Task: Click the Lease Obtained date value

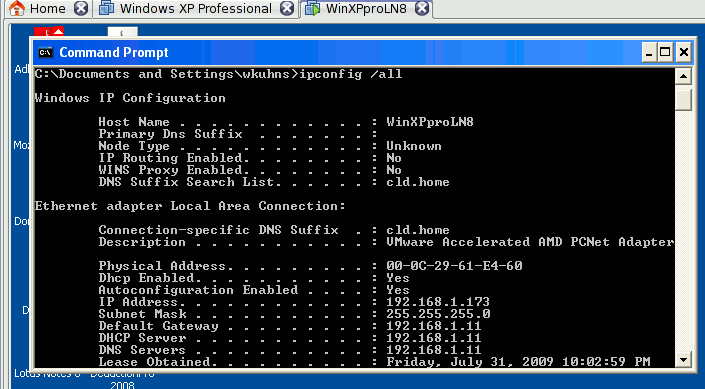Action: click(518, 362)
